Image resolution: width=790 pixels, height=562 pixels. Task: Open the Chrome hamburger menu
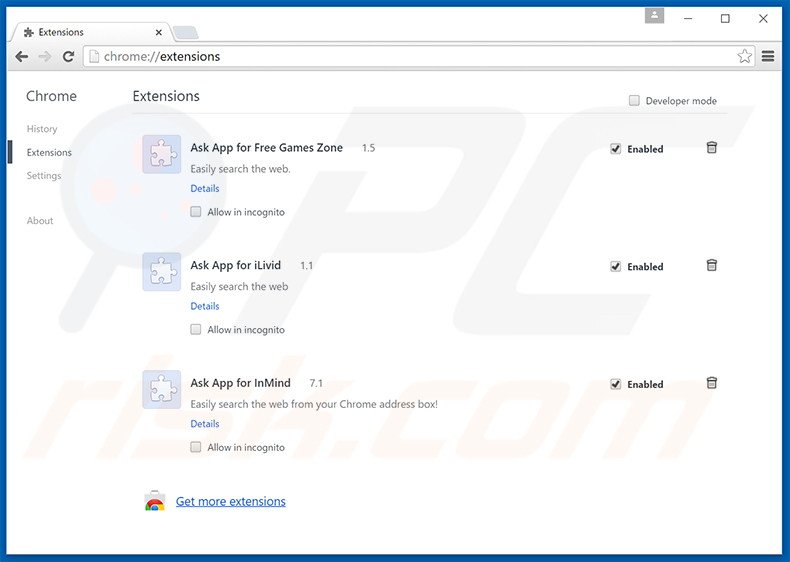(768, 56)
